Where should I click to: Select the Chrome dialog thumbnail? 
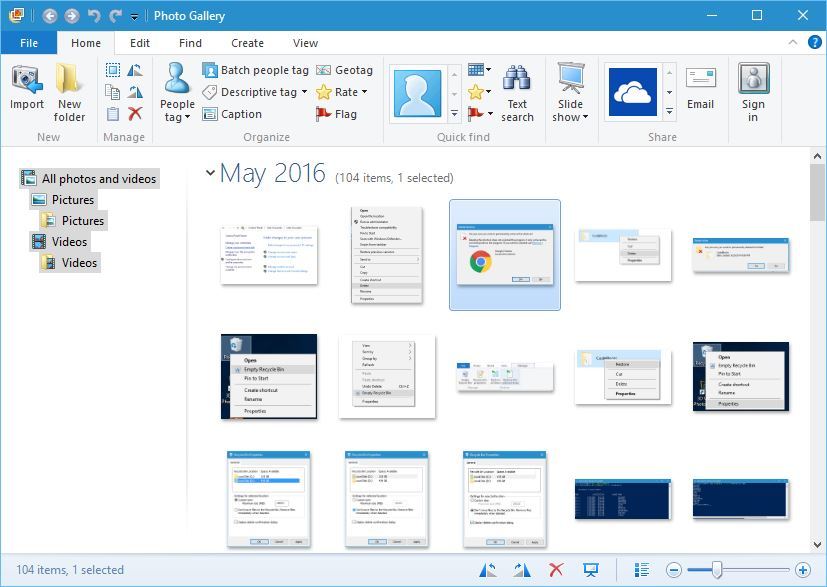pos(505,255)
